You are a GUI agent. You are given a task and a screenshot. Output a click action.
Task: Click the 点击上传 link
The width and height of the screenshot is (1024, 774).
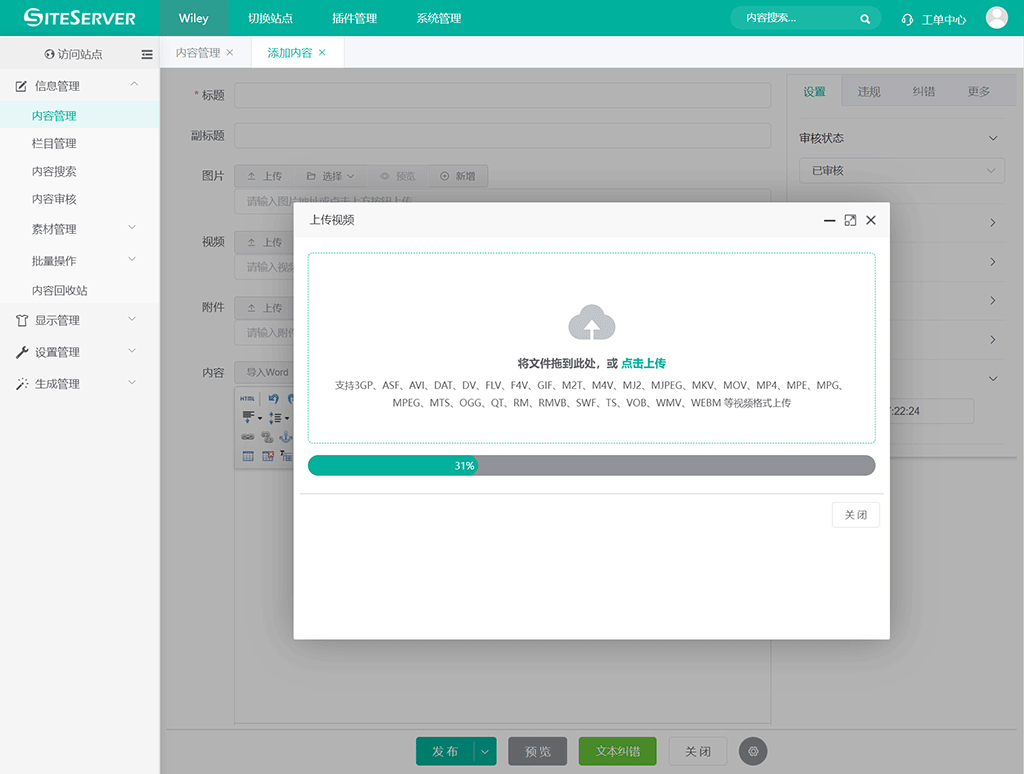[x=643, y=364]
